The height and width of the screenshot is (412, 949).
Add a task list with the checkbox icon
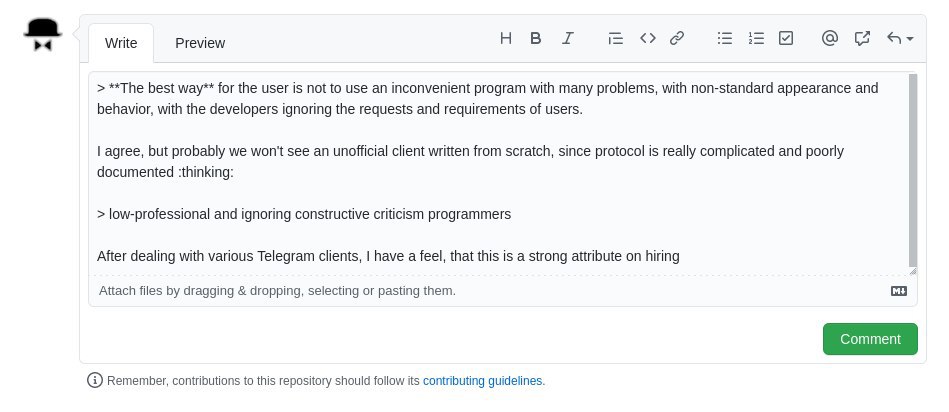click(x=786, y=39)
